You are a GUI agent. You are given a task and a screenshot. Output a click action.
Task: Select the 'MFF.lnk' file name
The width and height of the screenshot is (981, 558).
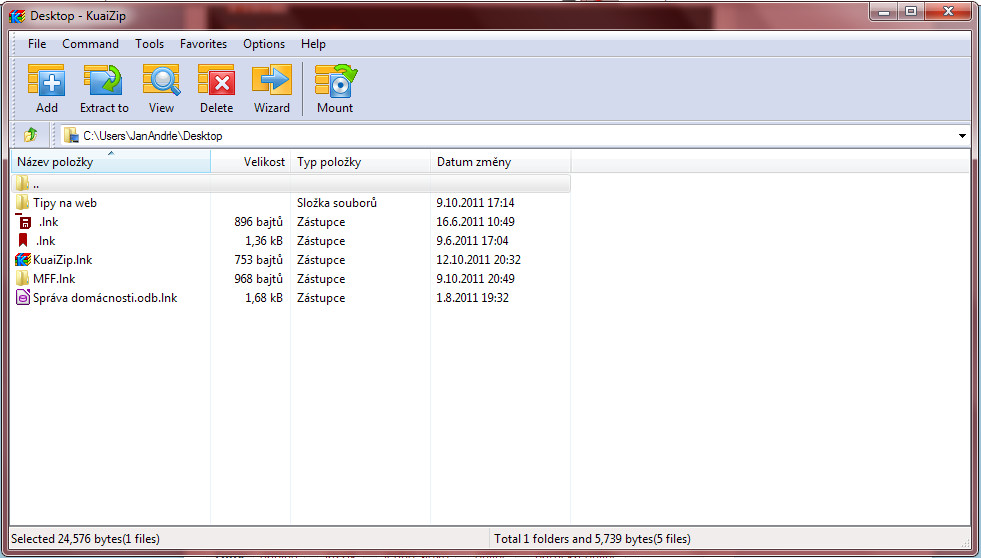click(54, 278)
